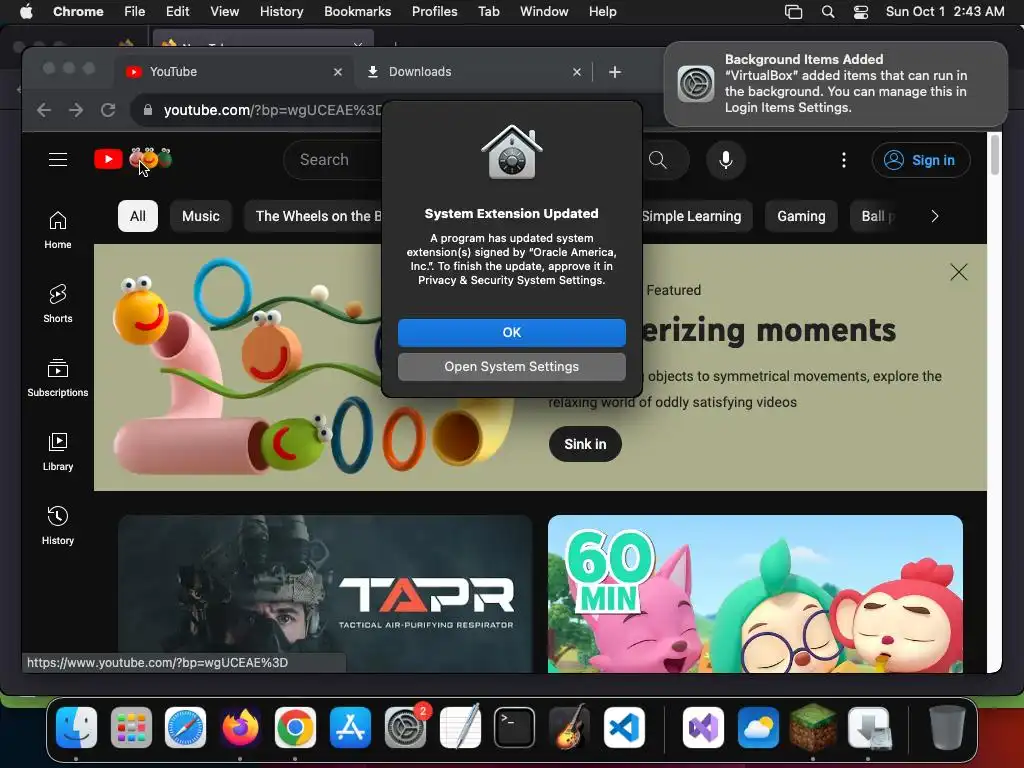Click the YouTube logo in header

[x=108, y=159]
